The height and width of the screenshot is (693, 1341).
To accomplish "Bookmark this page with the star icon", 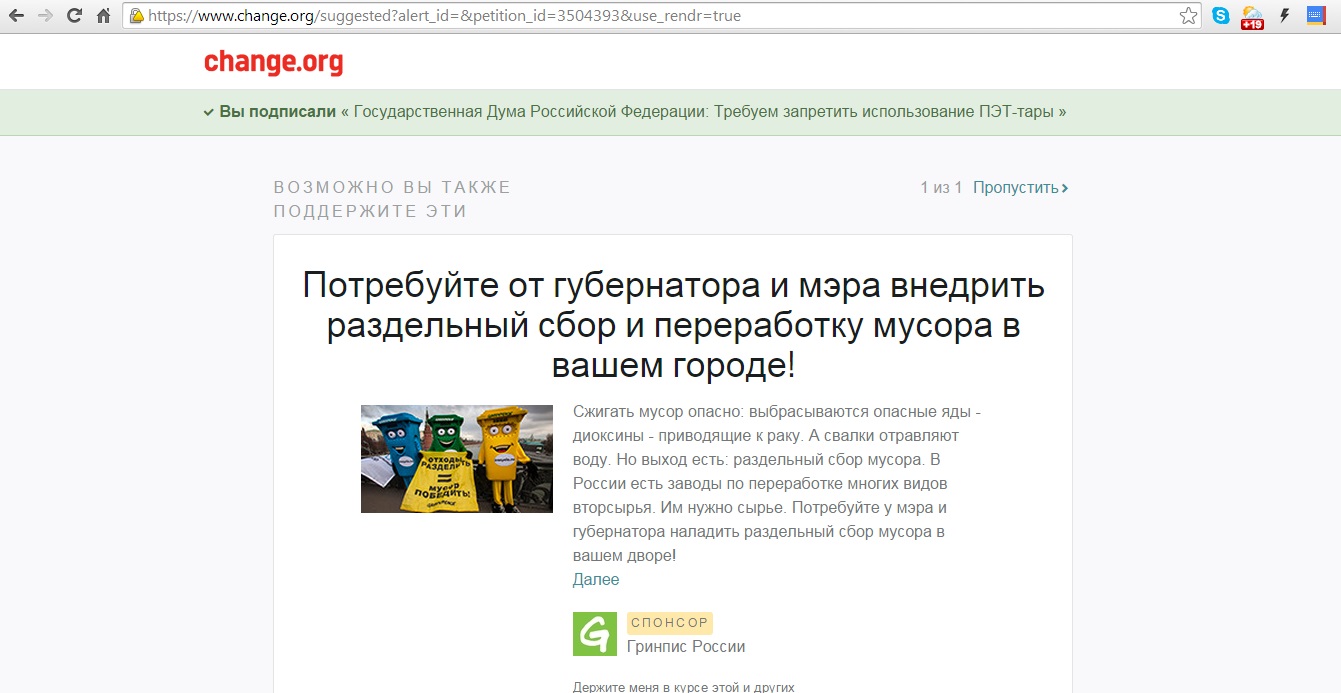I will pos(1188,16).
